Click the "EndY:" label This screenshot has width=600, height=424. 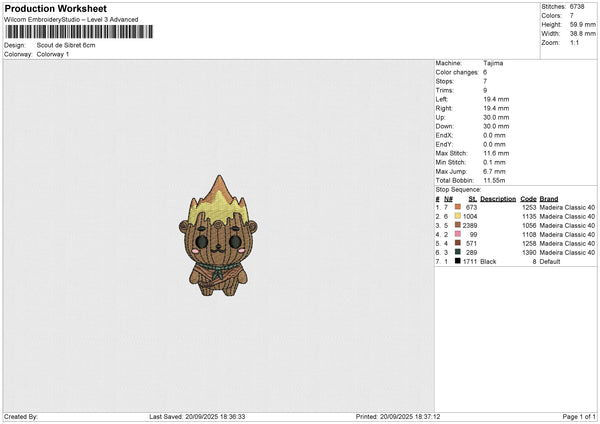[x=444, y=144]
